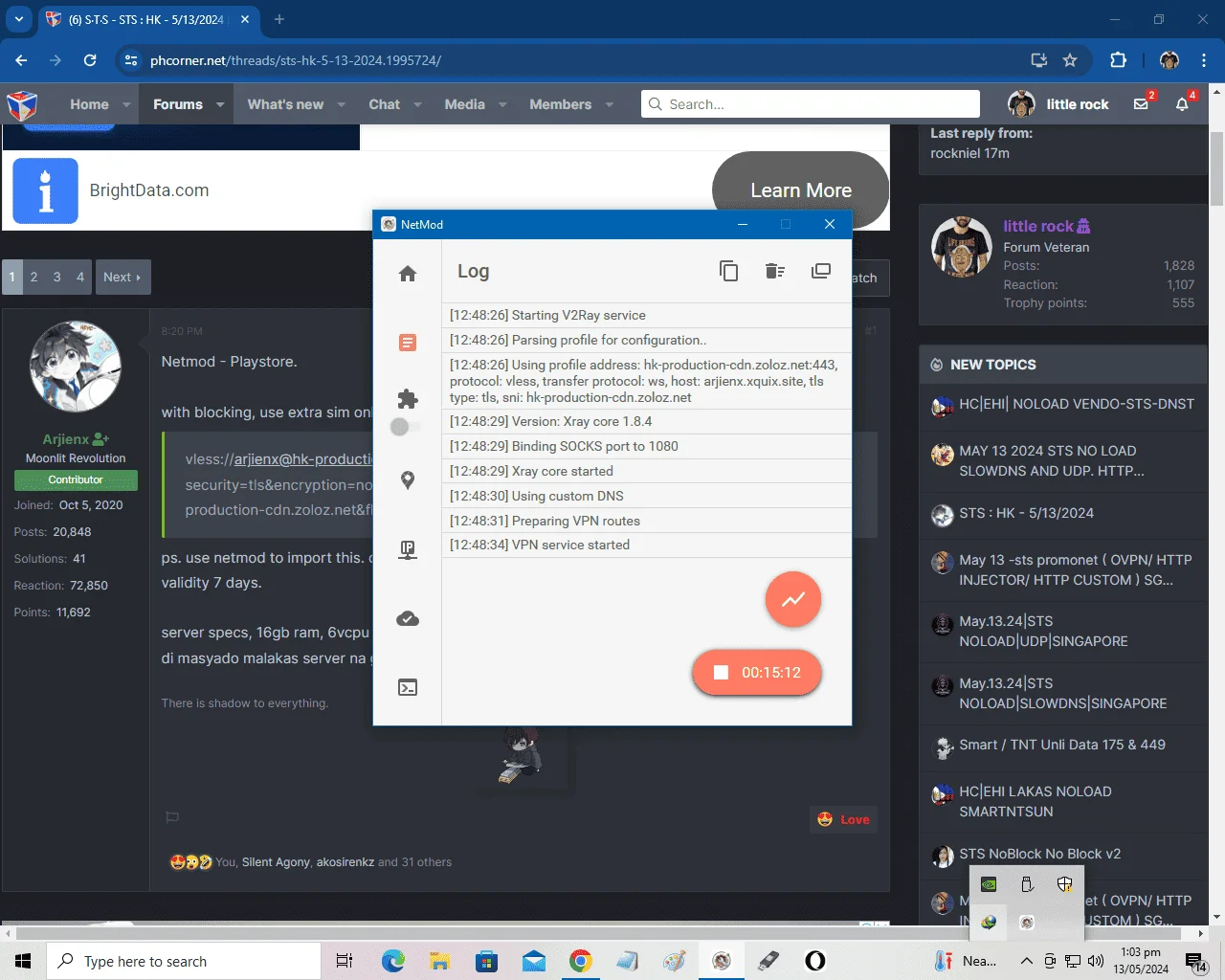Expand the Chat menu arrow
Viewport: 1225px width, 980px height.
pyautogui.click(x=417, y=104)
